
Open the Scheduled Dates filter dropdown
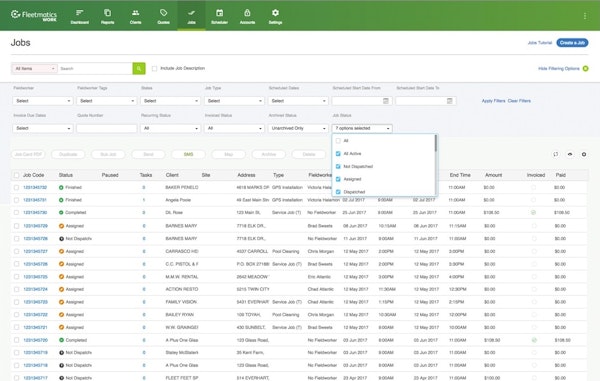pos(298,101)
